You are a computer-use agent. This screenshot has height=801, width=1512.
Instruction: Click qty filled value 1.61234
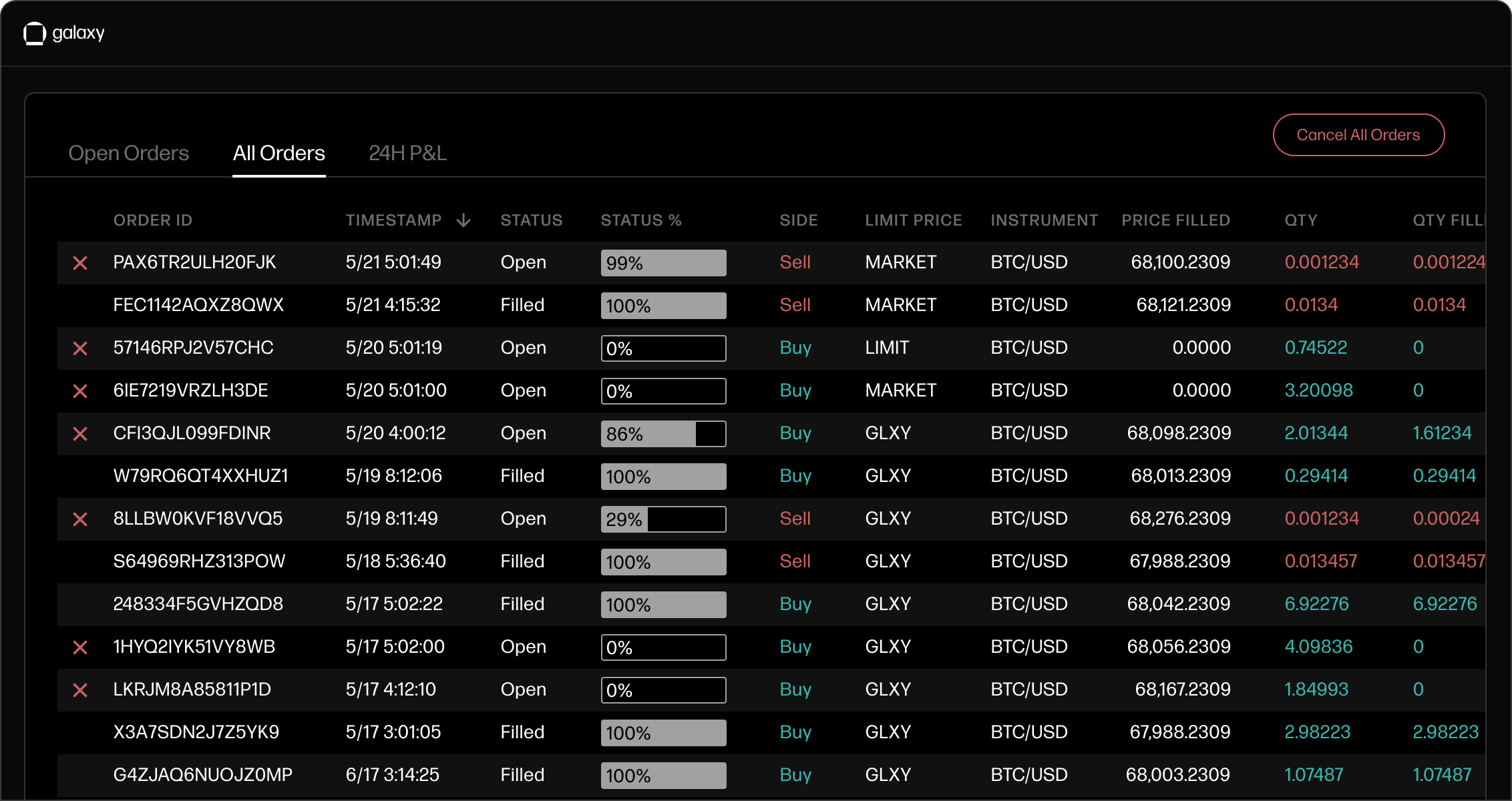(1443, 433)
